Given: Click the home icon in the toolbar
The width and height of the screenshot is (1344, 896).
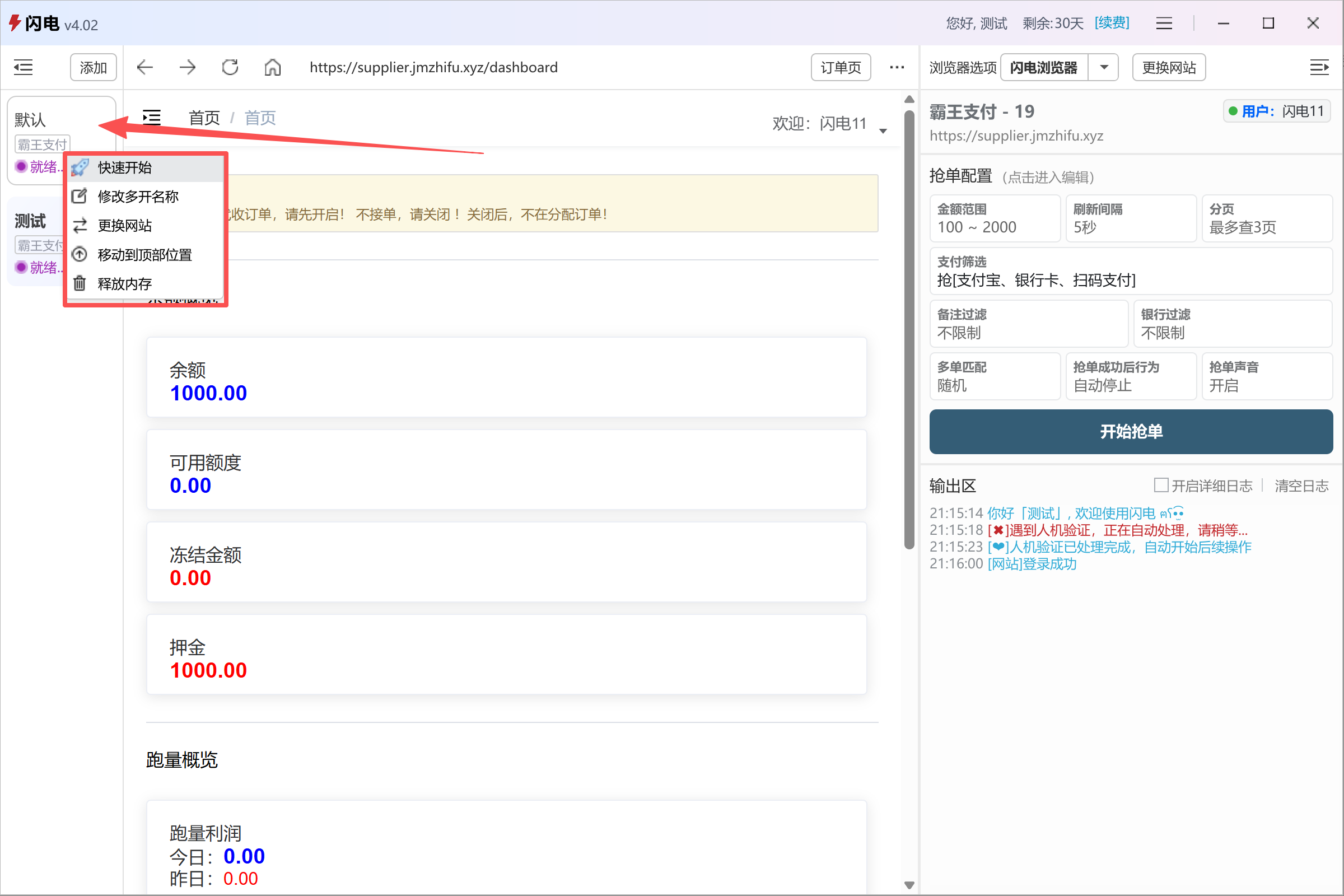Looking at the screenshot, I should click(x=272, y=67).
